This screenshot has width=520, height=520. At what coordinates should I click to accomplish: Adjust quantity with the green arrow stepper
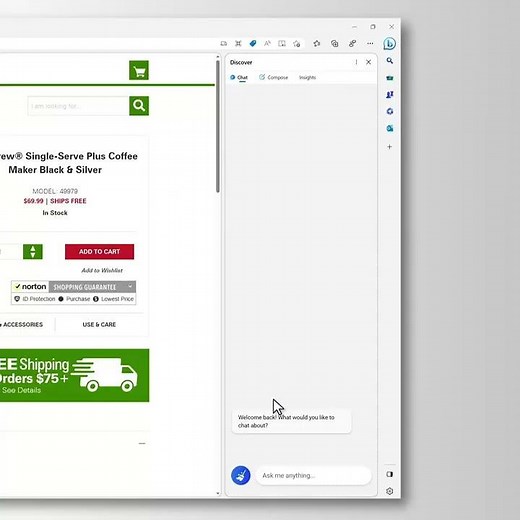pos(33,252)
